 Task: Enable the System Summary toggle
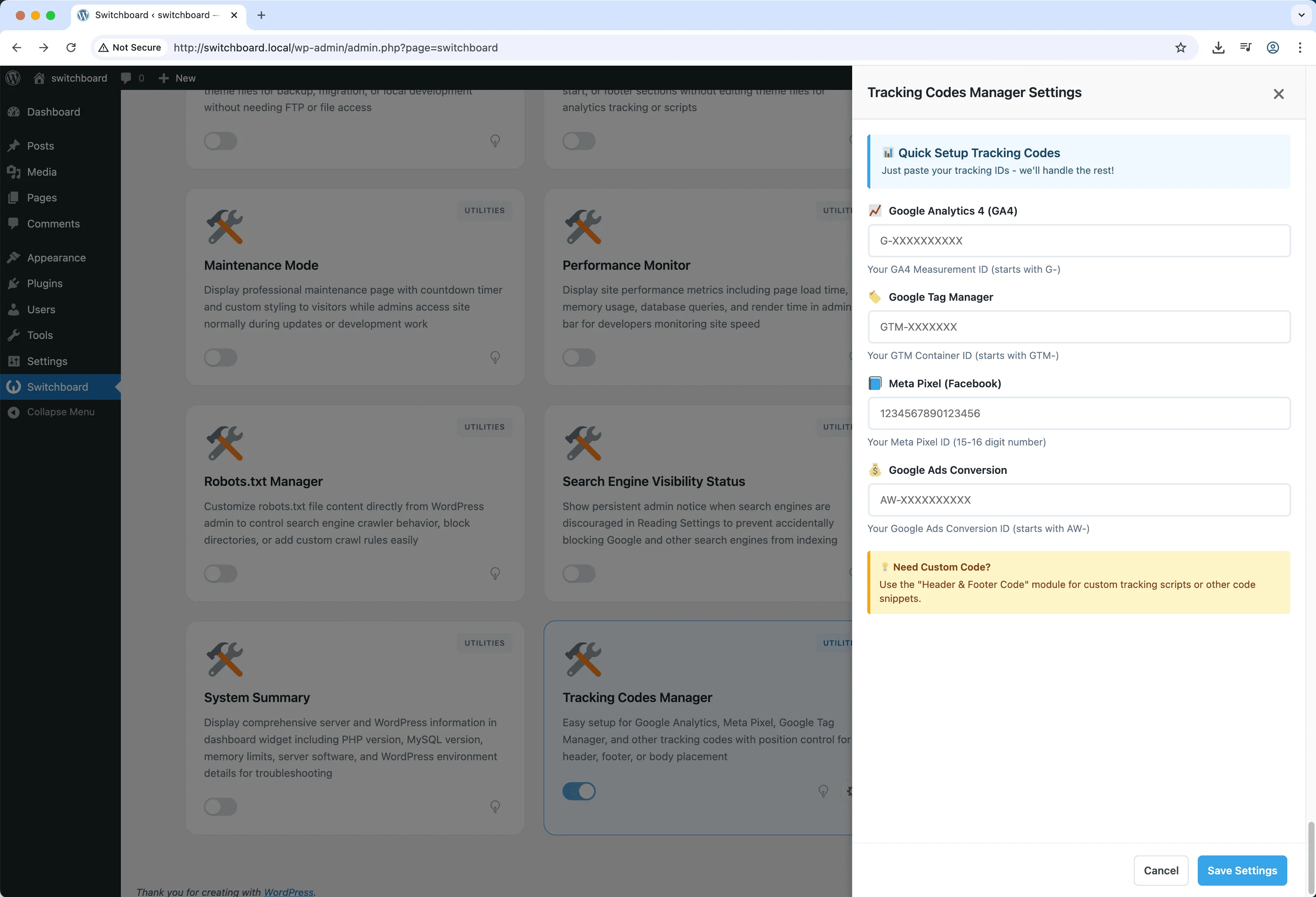220,807
